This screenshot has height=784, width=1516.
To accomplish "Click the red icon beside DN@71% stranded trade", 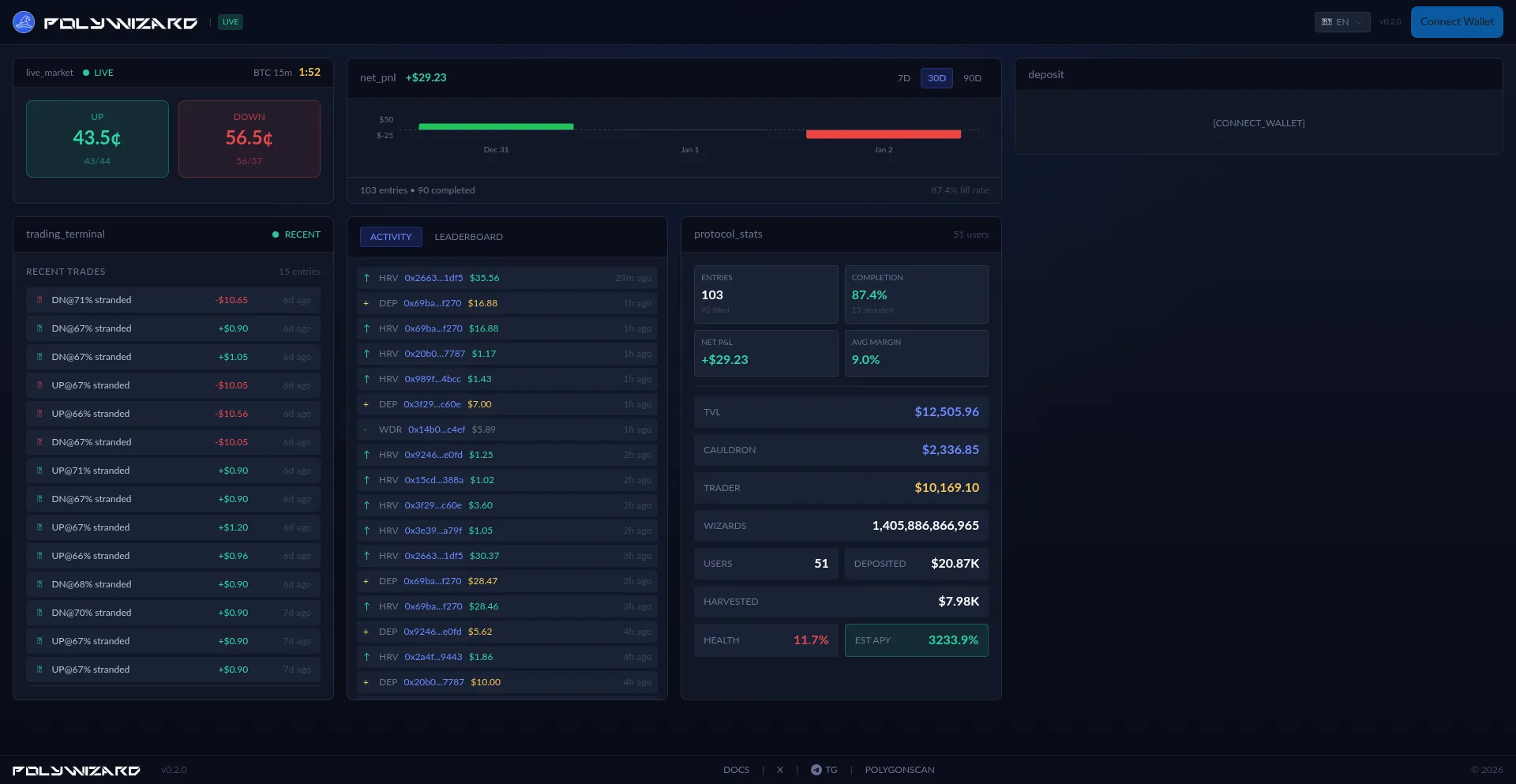I will pyautogui.click(x=39, y=300).
